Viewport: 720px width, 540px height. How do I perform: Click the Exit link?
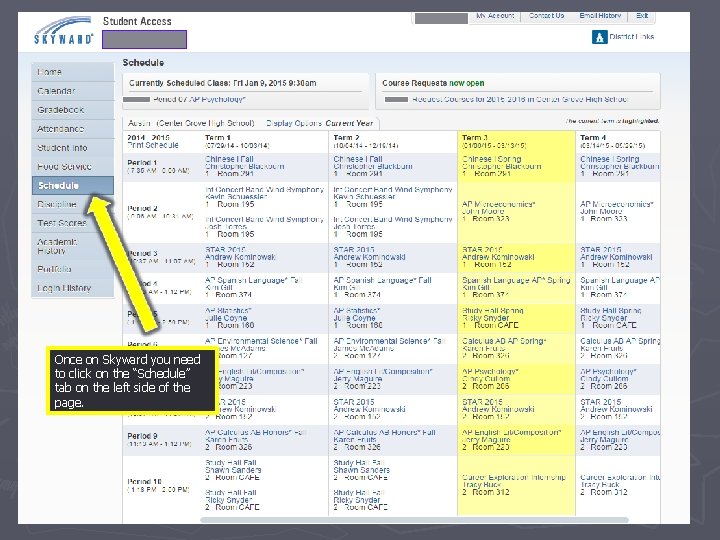642,16
